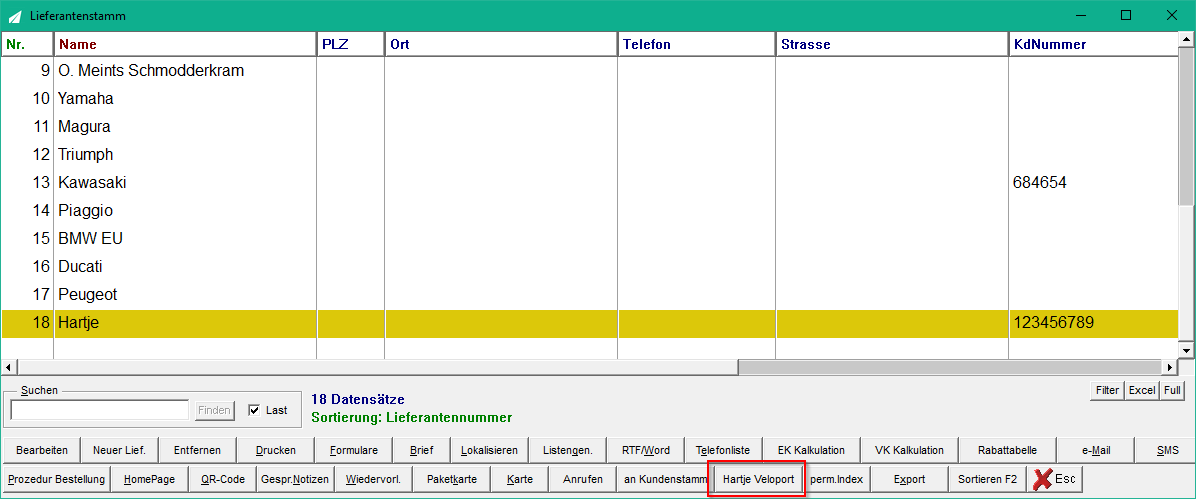This screenshot has width=1196, height=499.
Task: Select the highlighted Hartje row
Action: [x=590, y=323]
